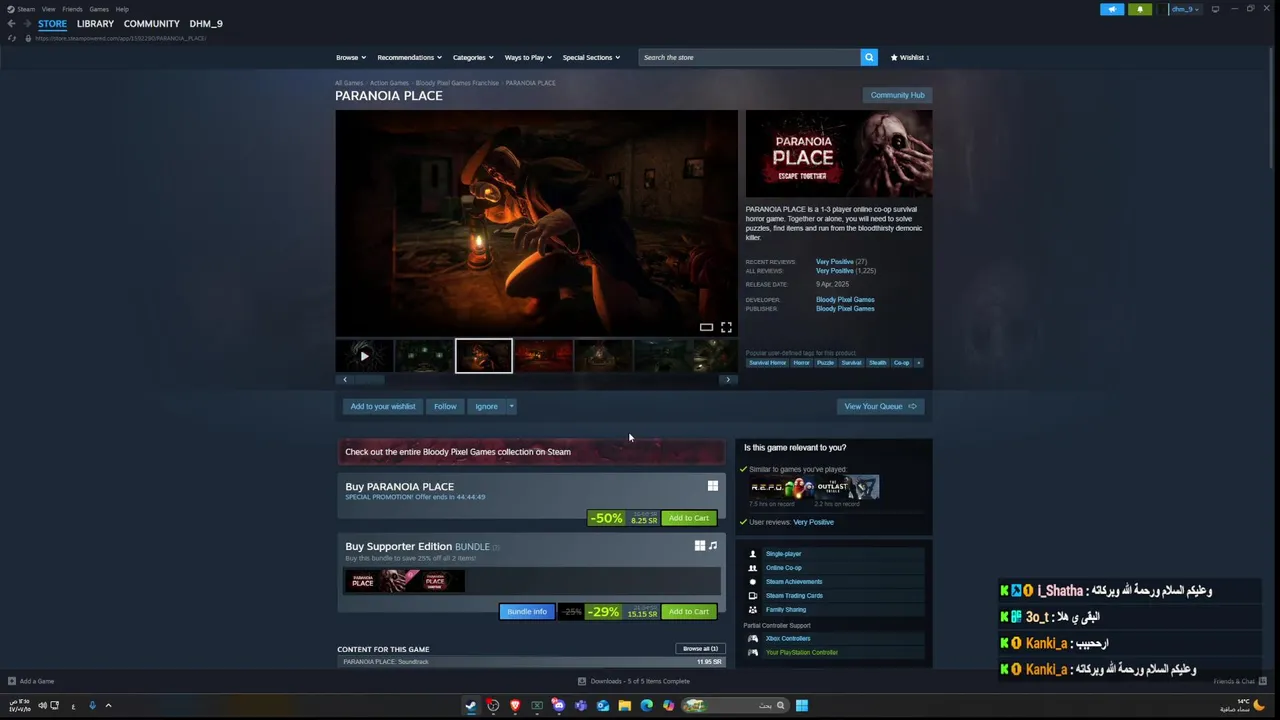Click the Steam Achievements feature icon
Image resolution: width=1280 pixels, height=720 pixels.
click(753, 582)
